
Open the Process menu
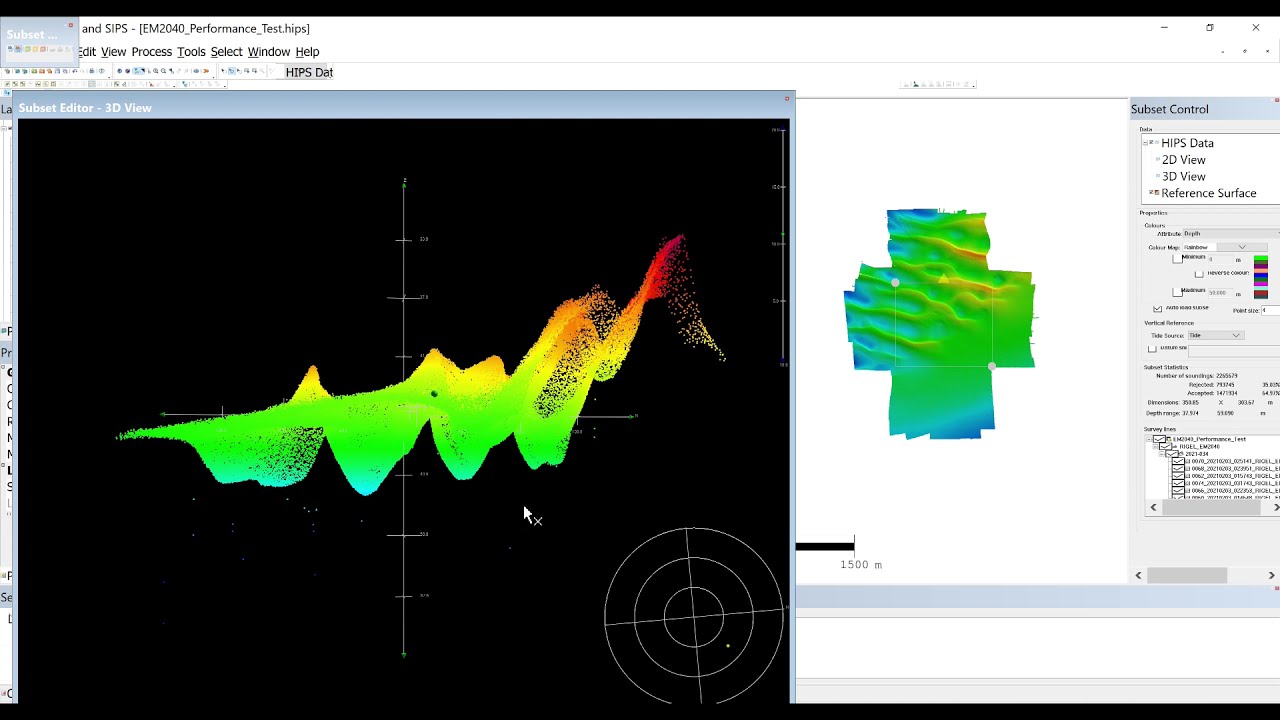coord(152,52)
